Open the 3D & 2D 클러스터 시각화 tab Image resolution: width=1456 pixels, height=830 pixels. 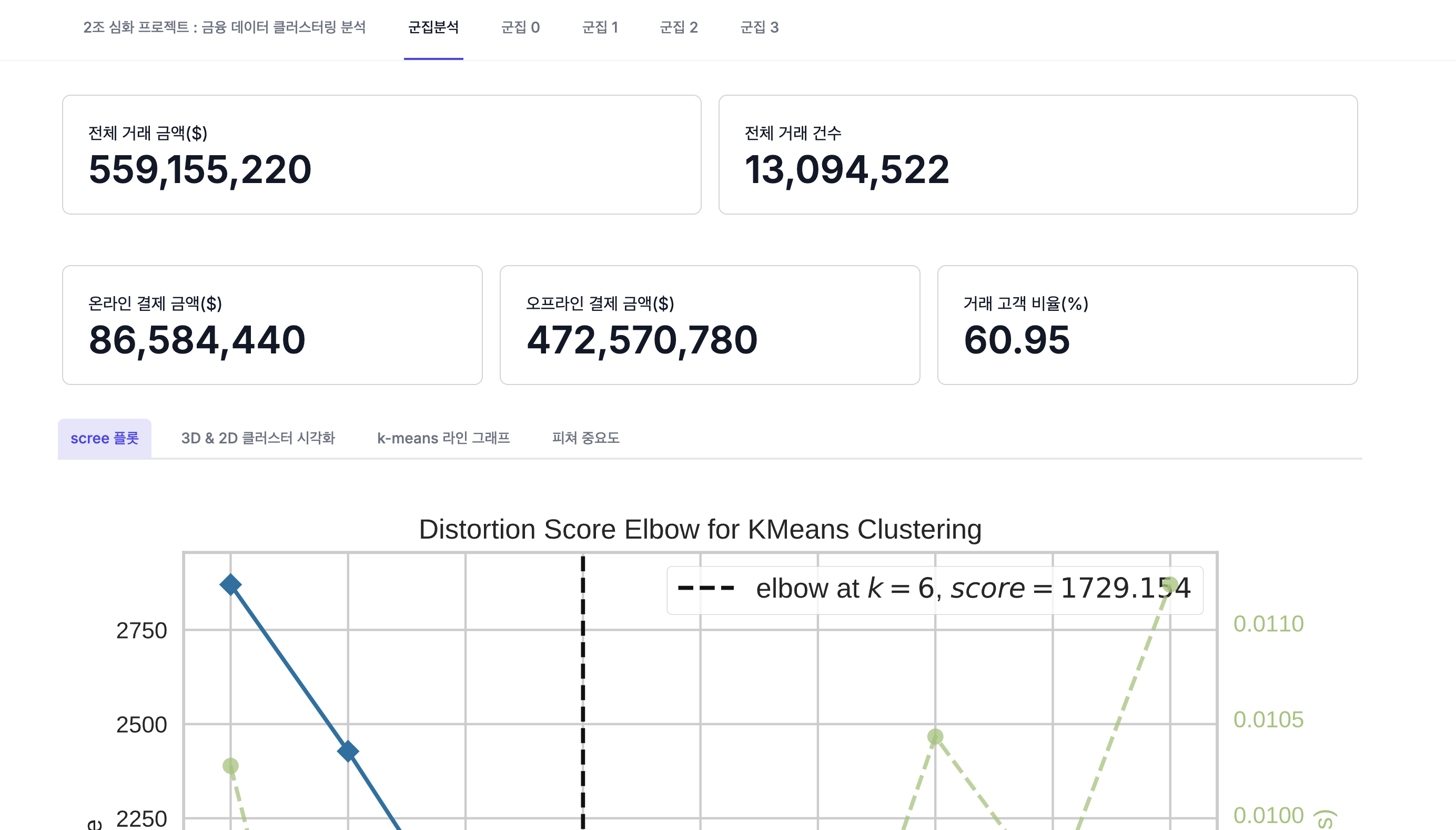tap(258, 438)
